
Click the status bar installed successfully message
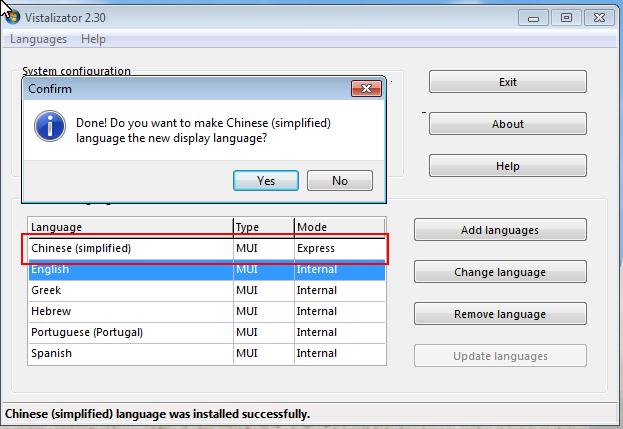(x=157, y=414)
